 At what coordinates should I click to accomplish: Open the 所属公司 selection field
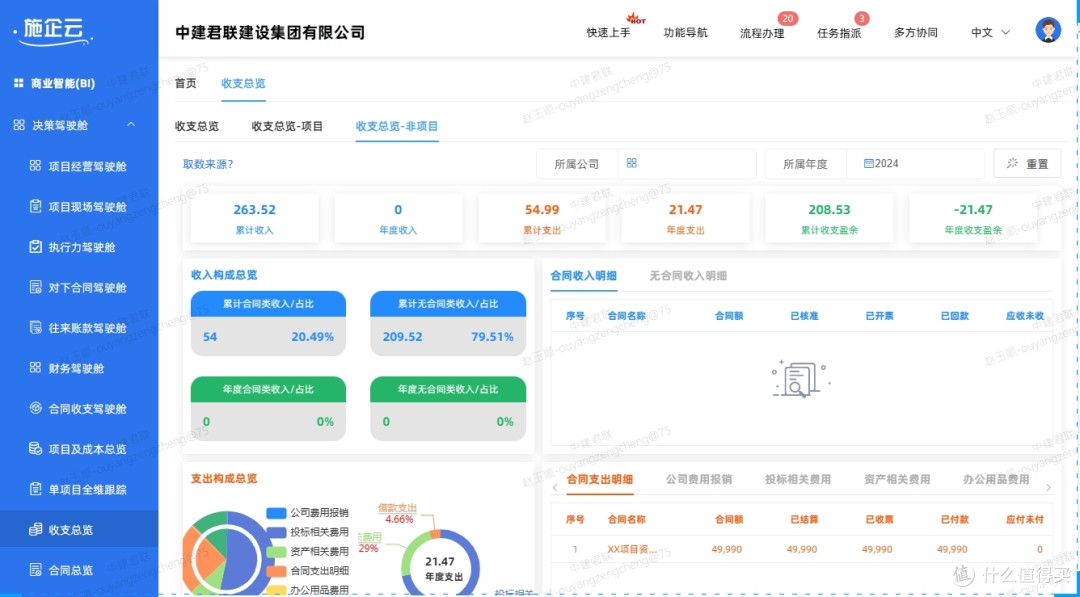[x=687, y=164]
